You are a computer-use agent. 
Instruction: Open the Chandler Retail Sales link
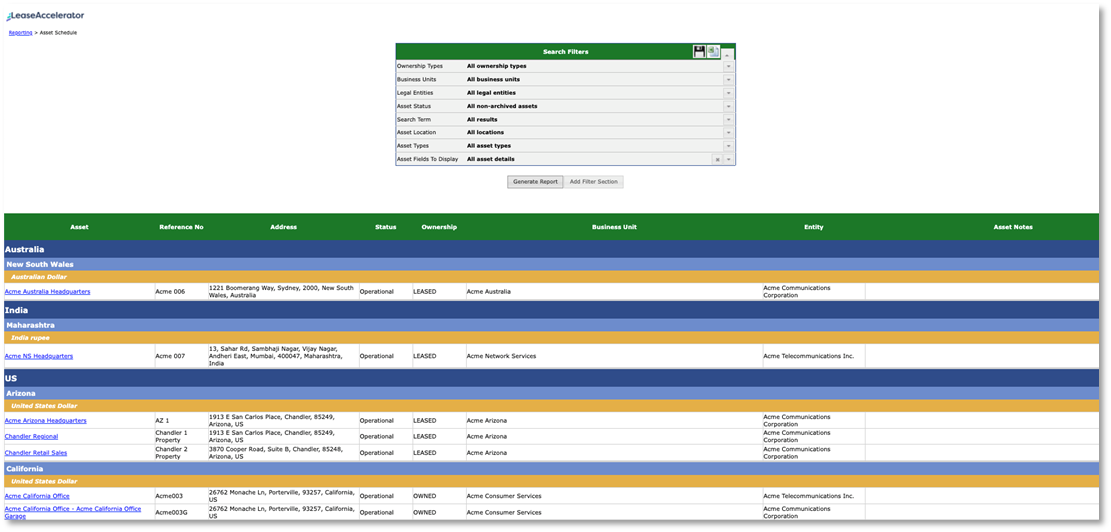tap(36, 453)
